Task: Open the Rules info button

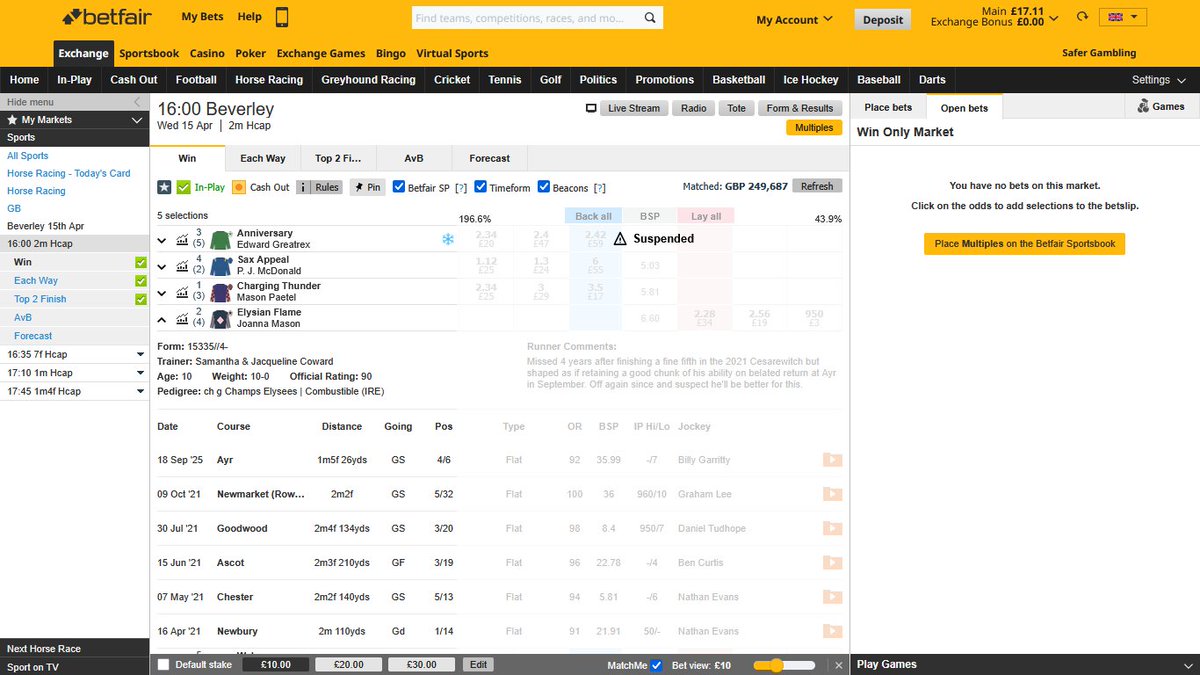Action: [x=320, y=187]
